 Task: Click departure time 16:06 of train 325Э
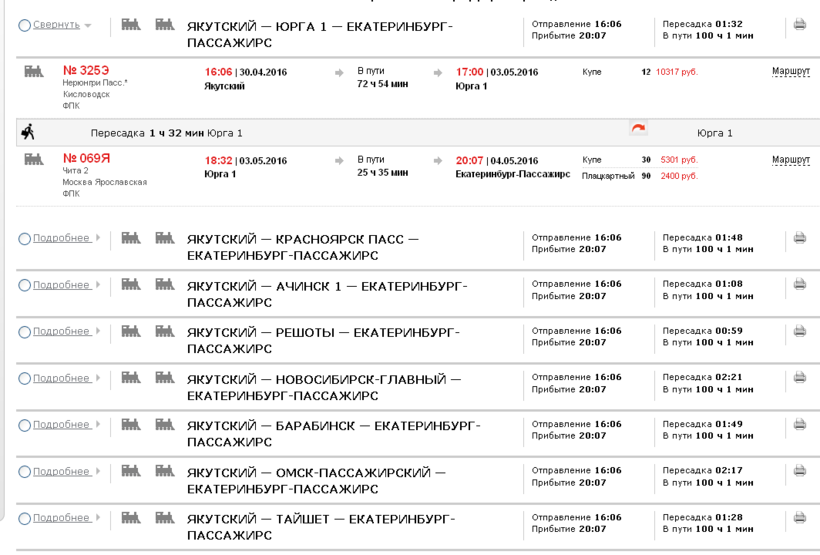pos(218,72)
